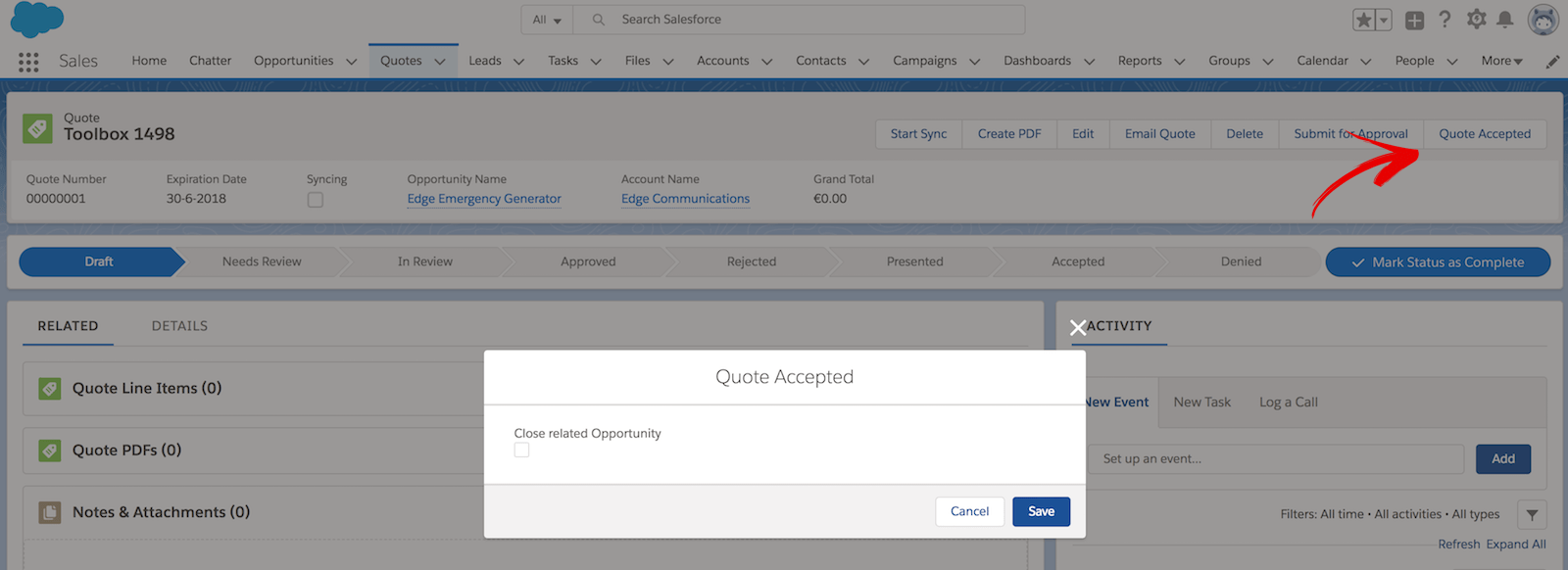Click the Search Salesforce field
The image size is (1568, 570).
point(799,20)
